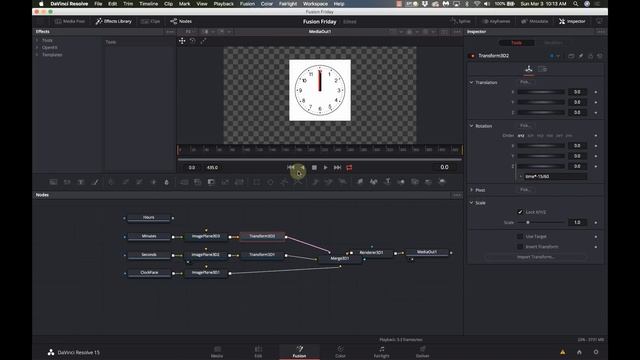
Task: Stop playback
Action: click(x=314, y=167)
